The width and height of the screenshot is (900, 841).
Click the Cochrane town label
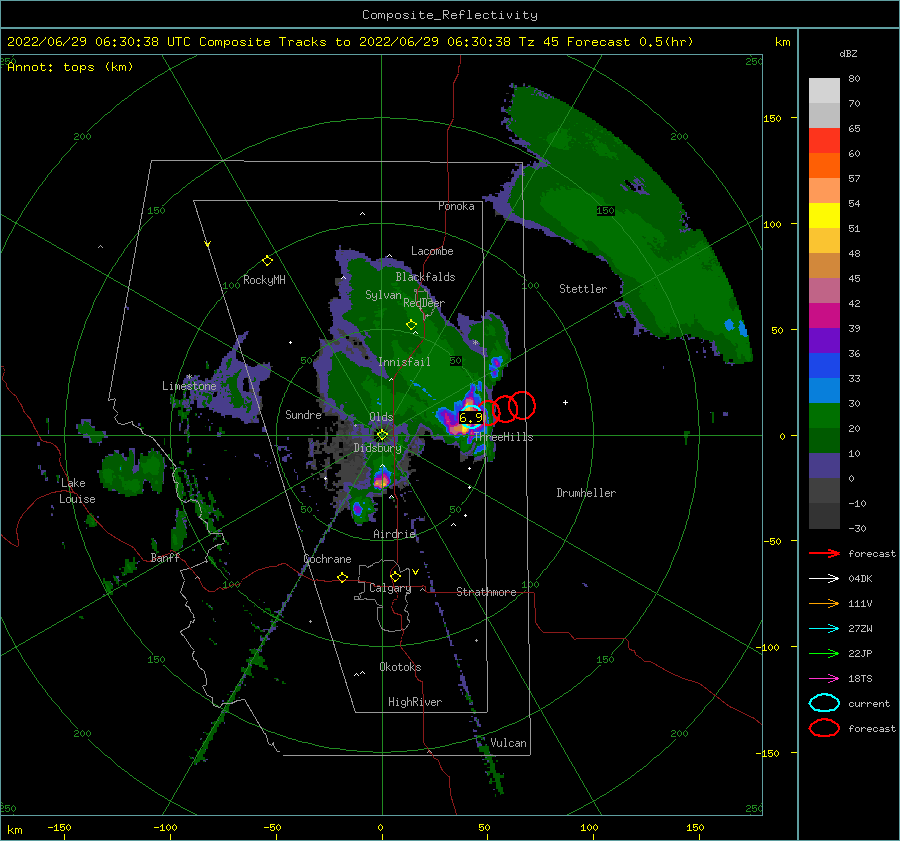click(x=327, y=559)
